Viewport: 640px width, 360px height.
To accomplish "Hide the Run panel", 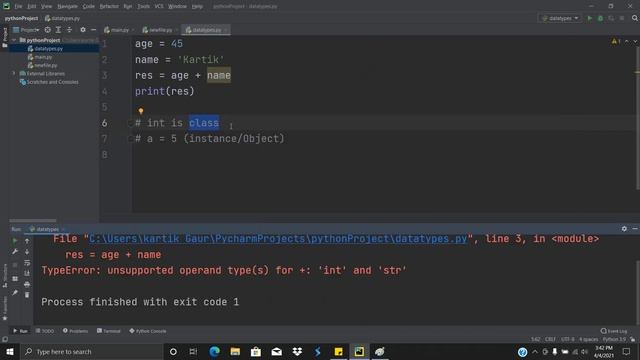I will tap(635, 229).
